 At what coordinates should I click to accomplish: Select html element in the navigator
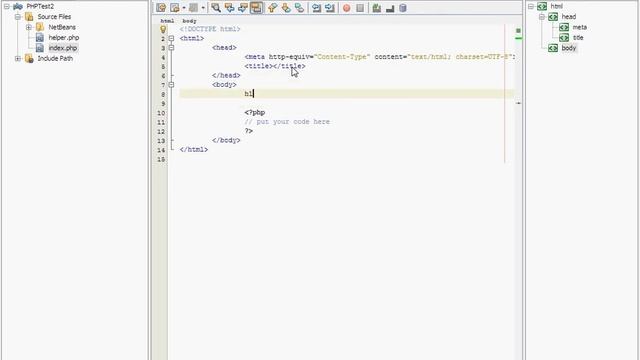point(556,7)
